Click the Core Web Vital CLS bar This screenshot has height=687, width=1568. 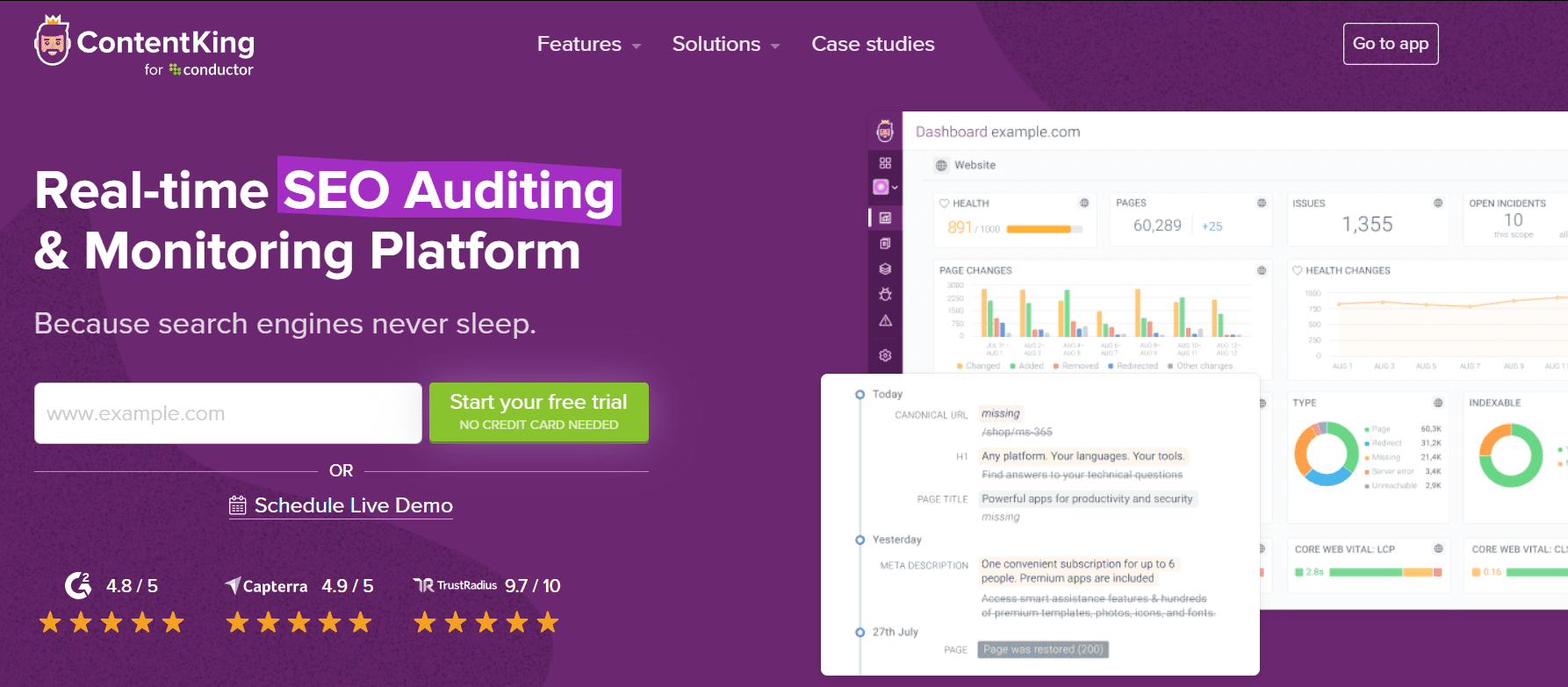click(x=1536, y=572)
